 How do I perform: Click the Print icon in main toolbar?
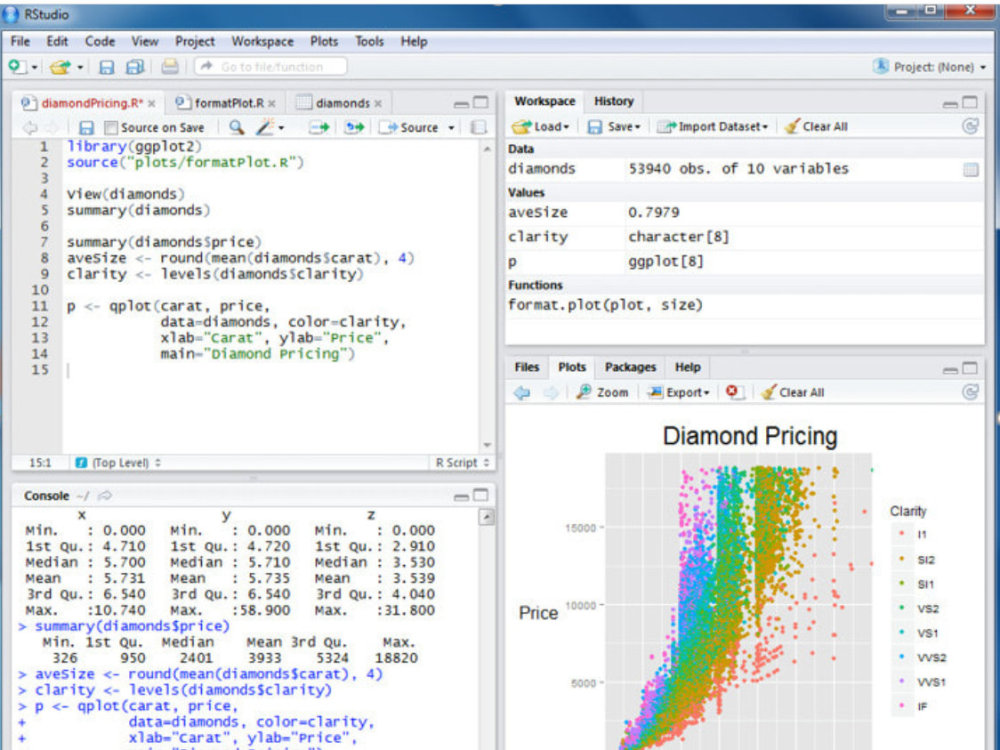click(x=170, y=66)
